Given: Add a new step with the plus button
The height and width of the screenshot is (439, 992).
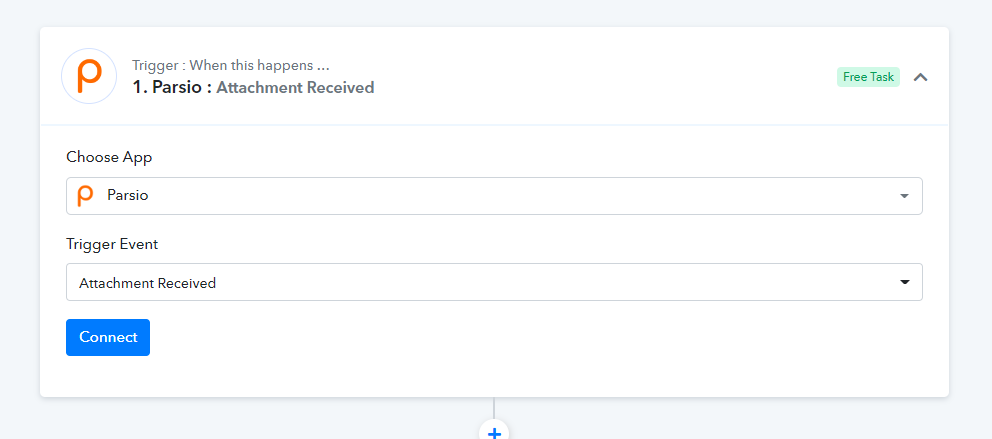Looking at the screenshot, I should [494, 431].
